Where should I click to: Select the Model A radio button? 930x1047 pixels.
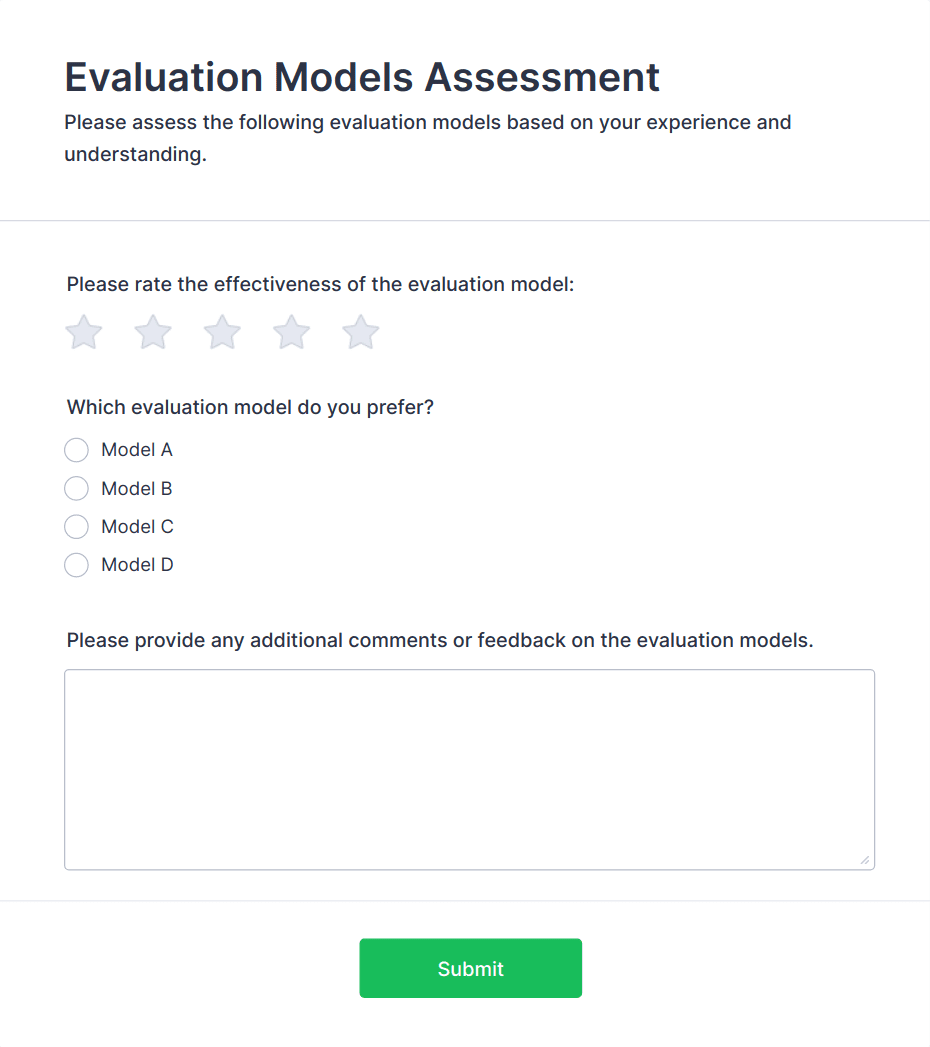tap(76, 450)
